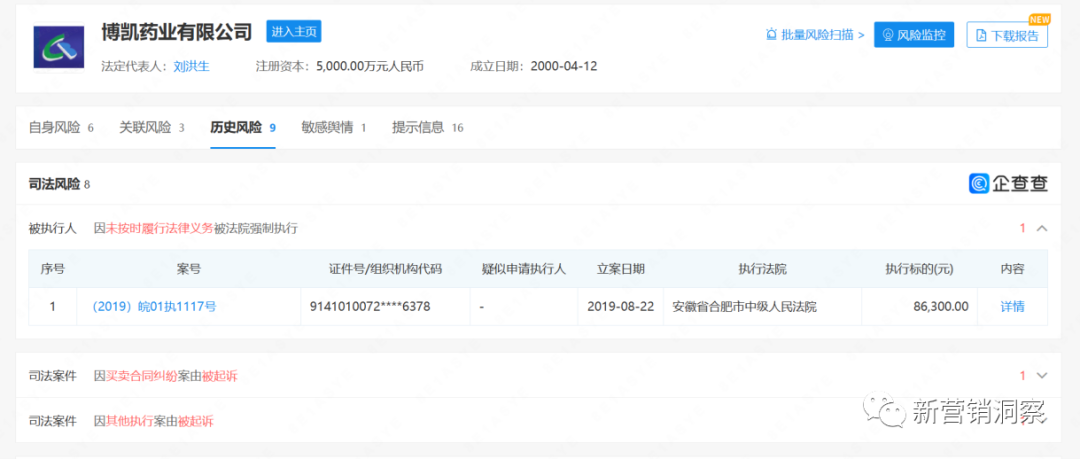Click the 执行标的(元) column header
The height and width of the screenshot is (459, 1080).
(x=920, y=269)
